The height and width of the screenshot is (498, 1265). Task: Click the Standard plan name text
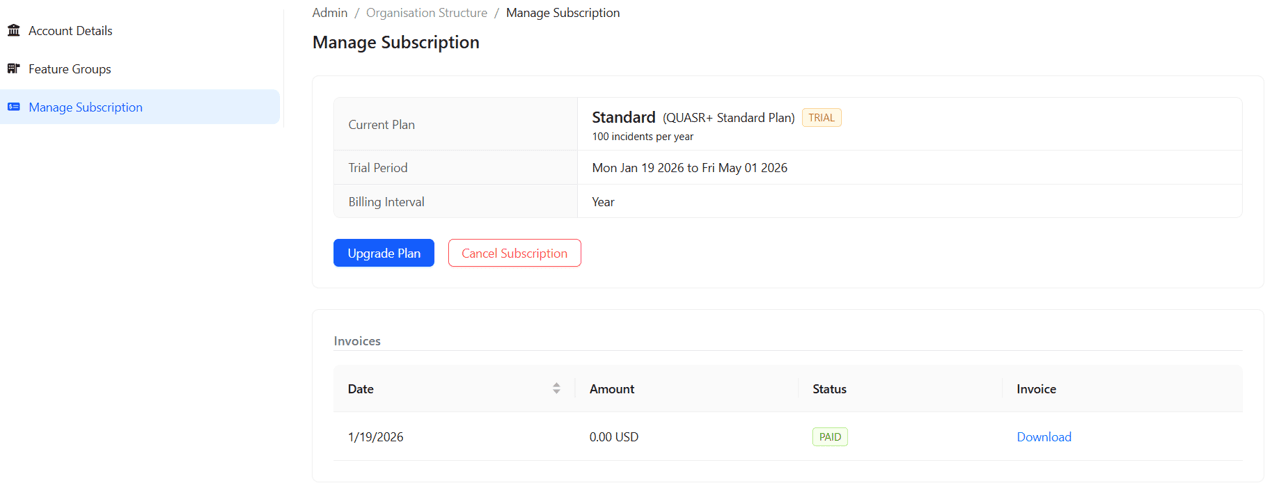click(x=623, y=118)
